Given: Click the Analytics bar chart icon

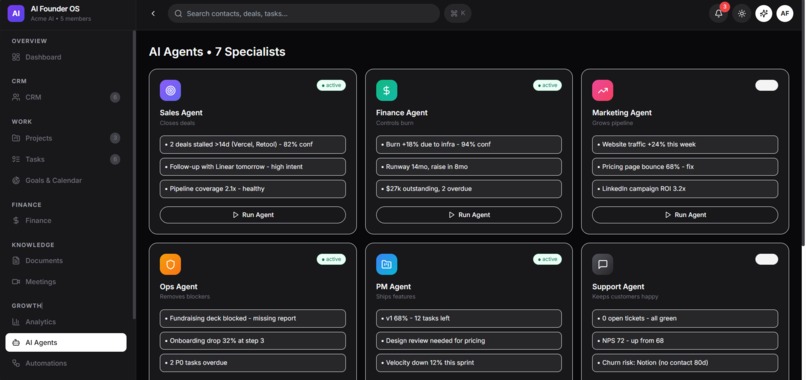Looking at the screenshot, I should coord(16,322).
